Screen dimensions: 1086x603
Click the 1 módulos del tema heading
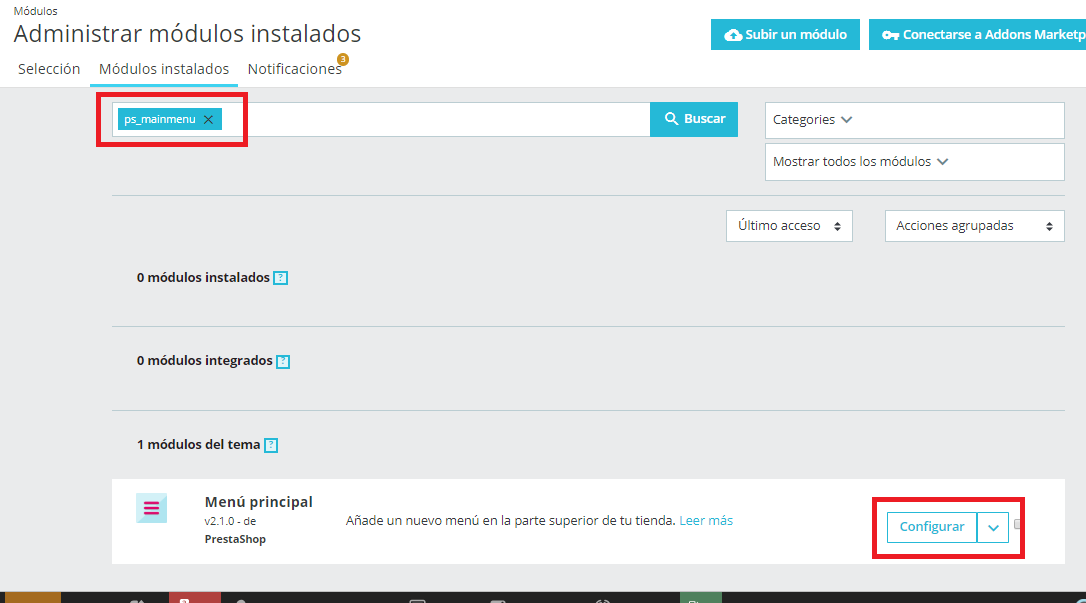198,444
